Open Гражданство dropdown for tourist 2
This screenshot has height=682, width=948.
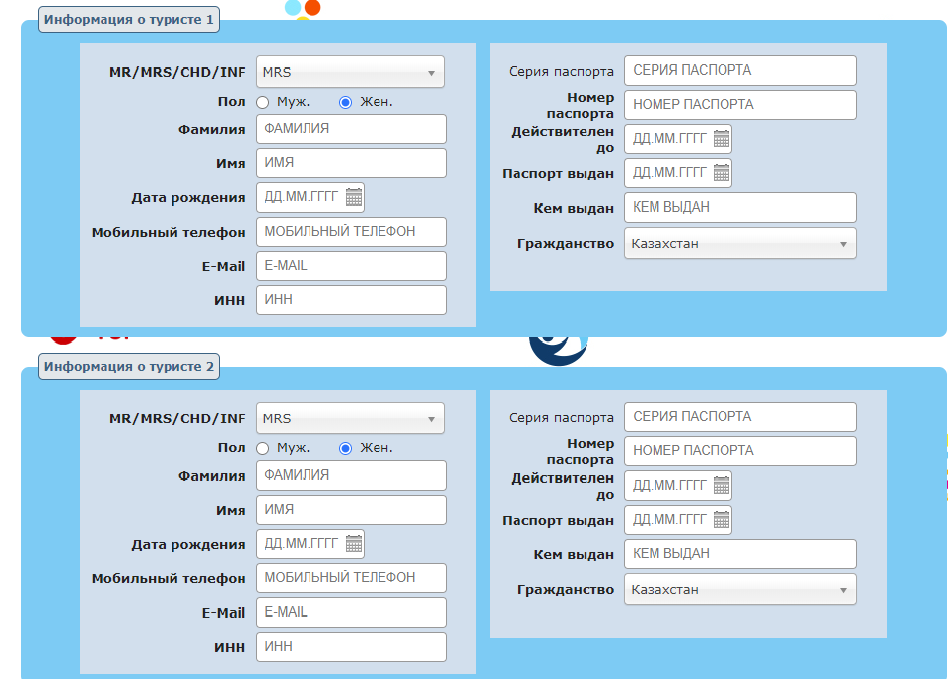pos(740,589)
